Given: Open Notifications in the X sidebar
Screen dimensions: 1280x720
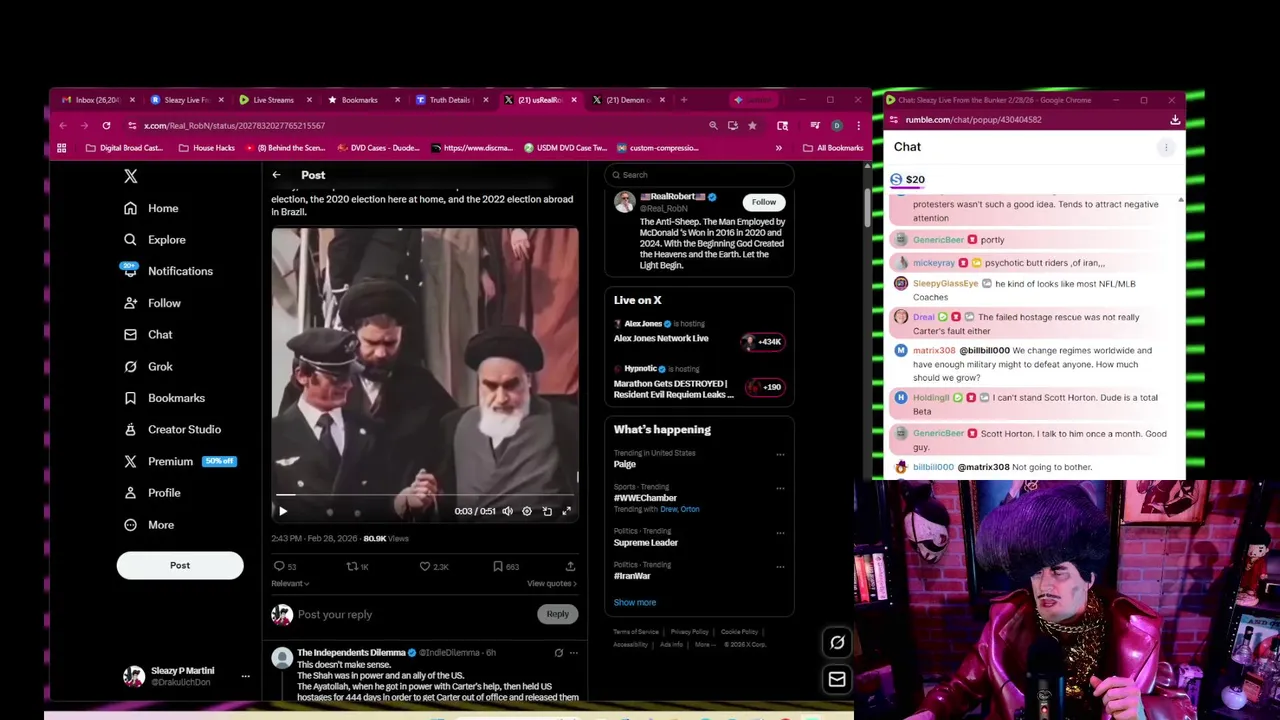Looking at the screenshot, I should [167, 271].
